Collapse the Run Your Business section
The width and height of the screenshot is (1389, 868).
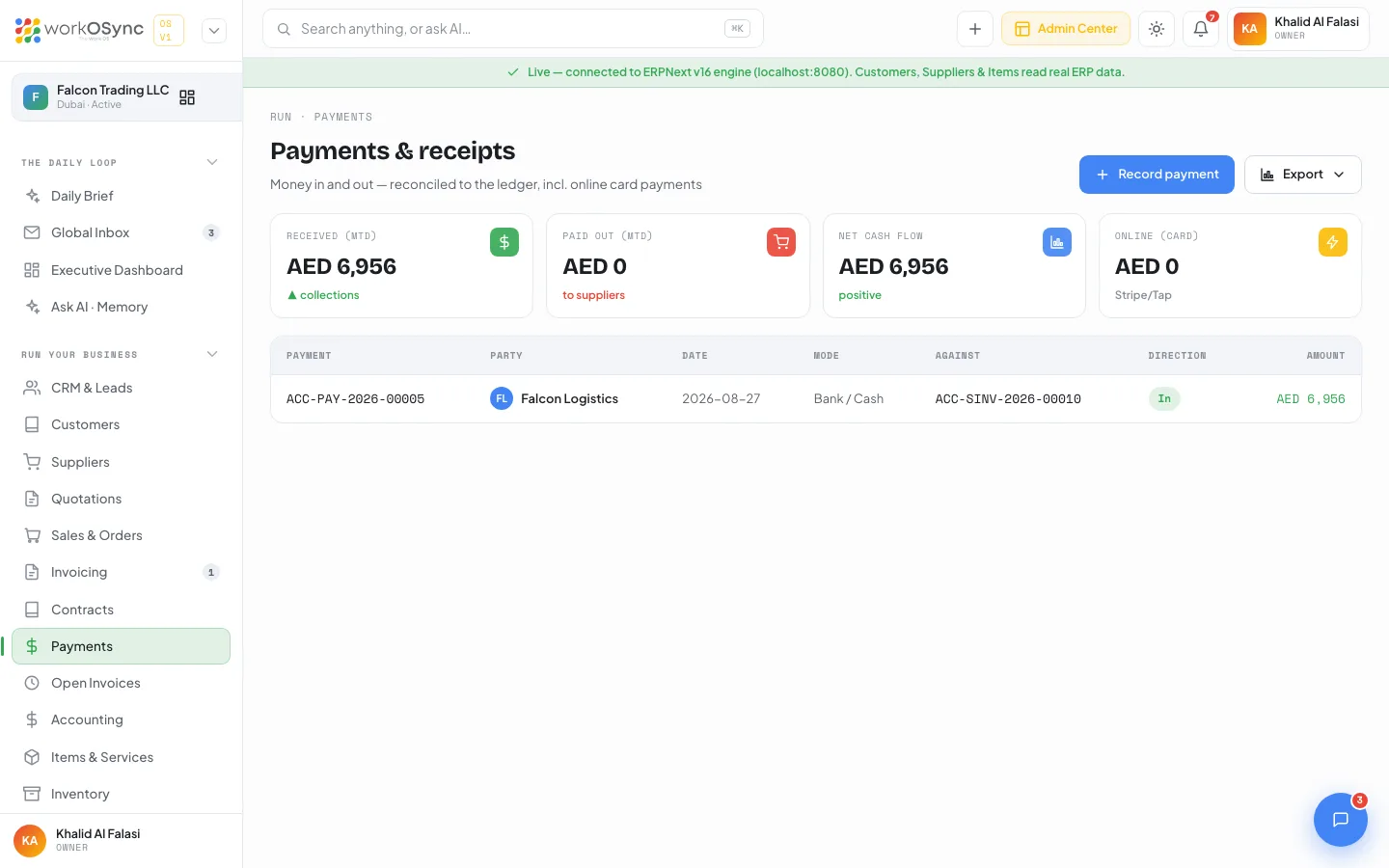point(212,354)
